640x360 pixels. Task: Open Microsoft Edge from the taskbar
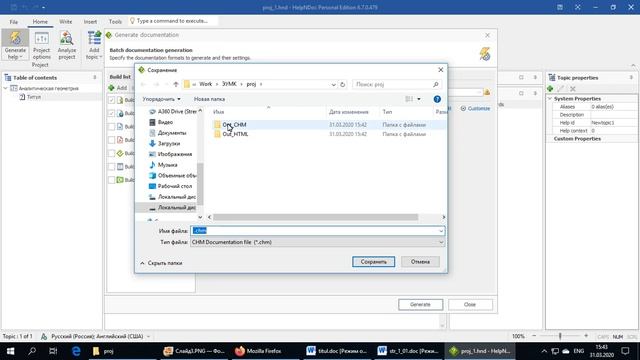[x=76, y=351]
